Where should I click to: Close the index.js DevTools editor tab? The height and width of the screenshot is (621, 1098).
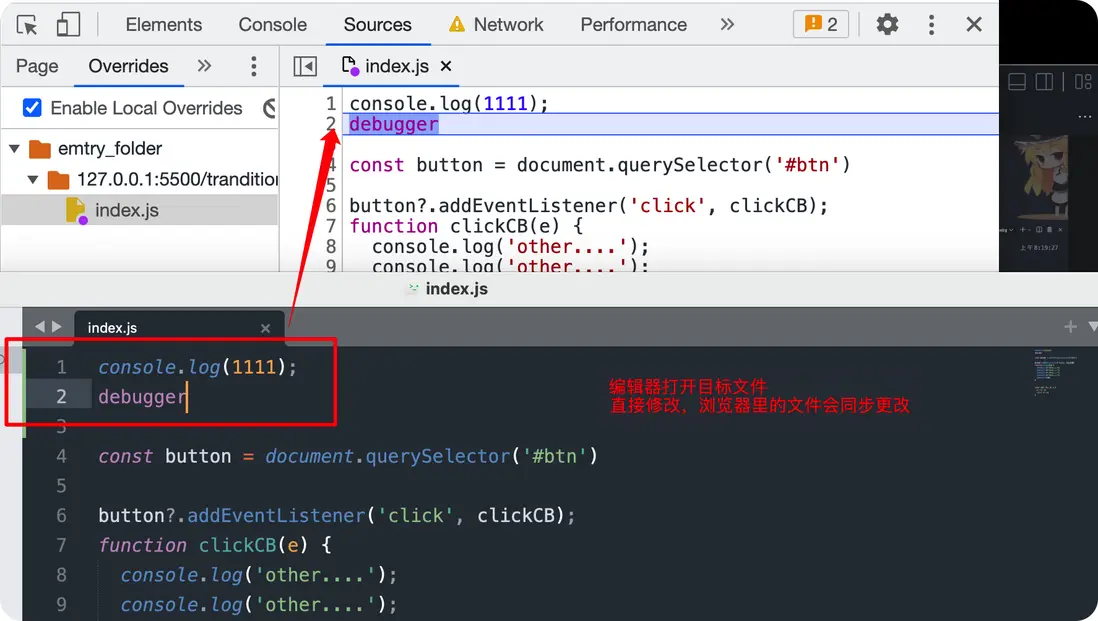(446, 66)
